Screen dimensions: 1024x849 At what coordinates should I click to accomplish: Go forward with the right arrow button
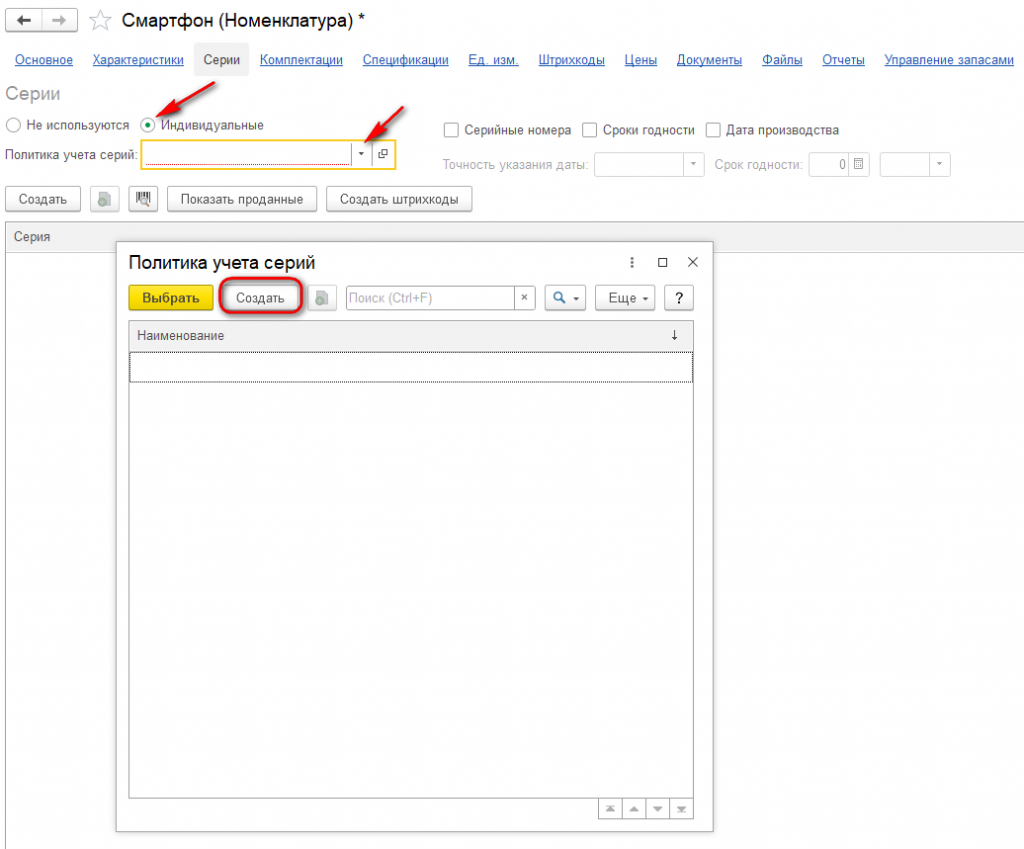click(x=59, y=20)
